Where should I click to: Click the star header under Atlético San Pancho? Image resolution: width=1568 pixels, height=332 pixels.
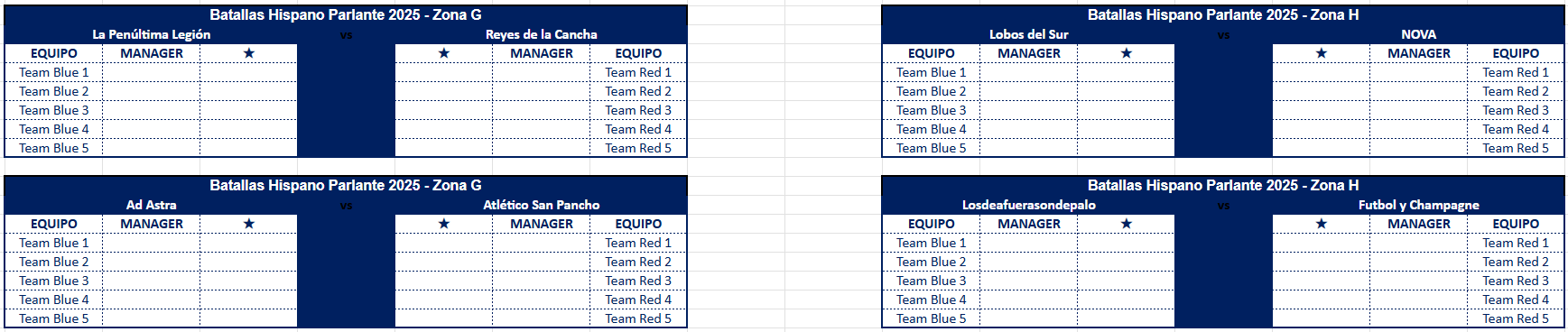pos(443,224)
